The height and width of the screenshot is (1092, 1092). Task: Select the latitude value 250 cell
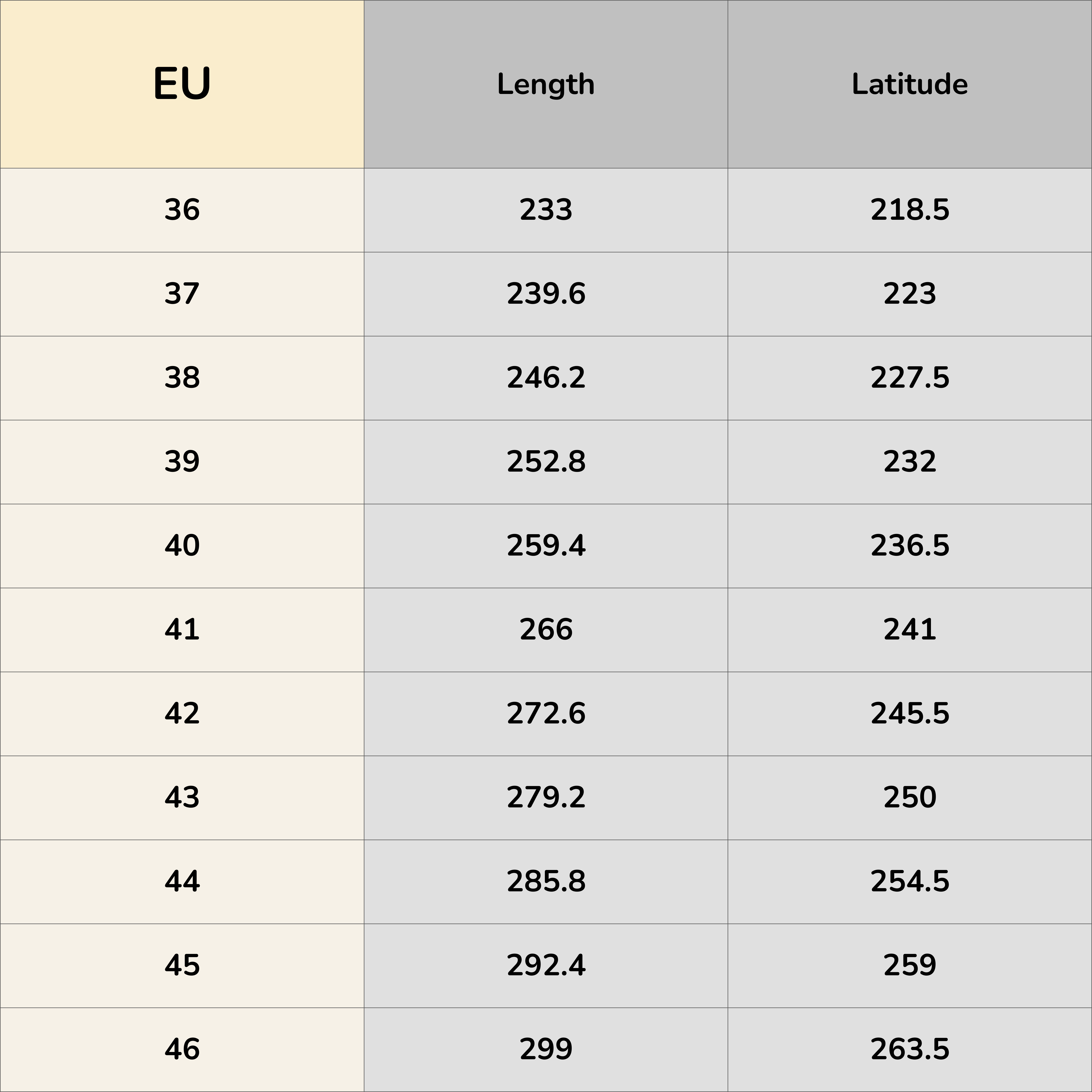tap(910, 797)
